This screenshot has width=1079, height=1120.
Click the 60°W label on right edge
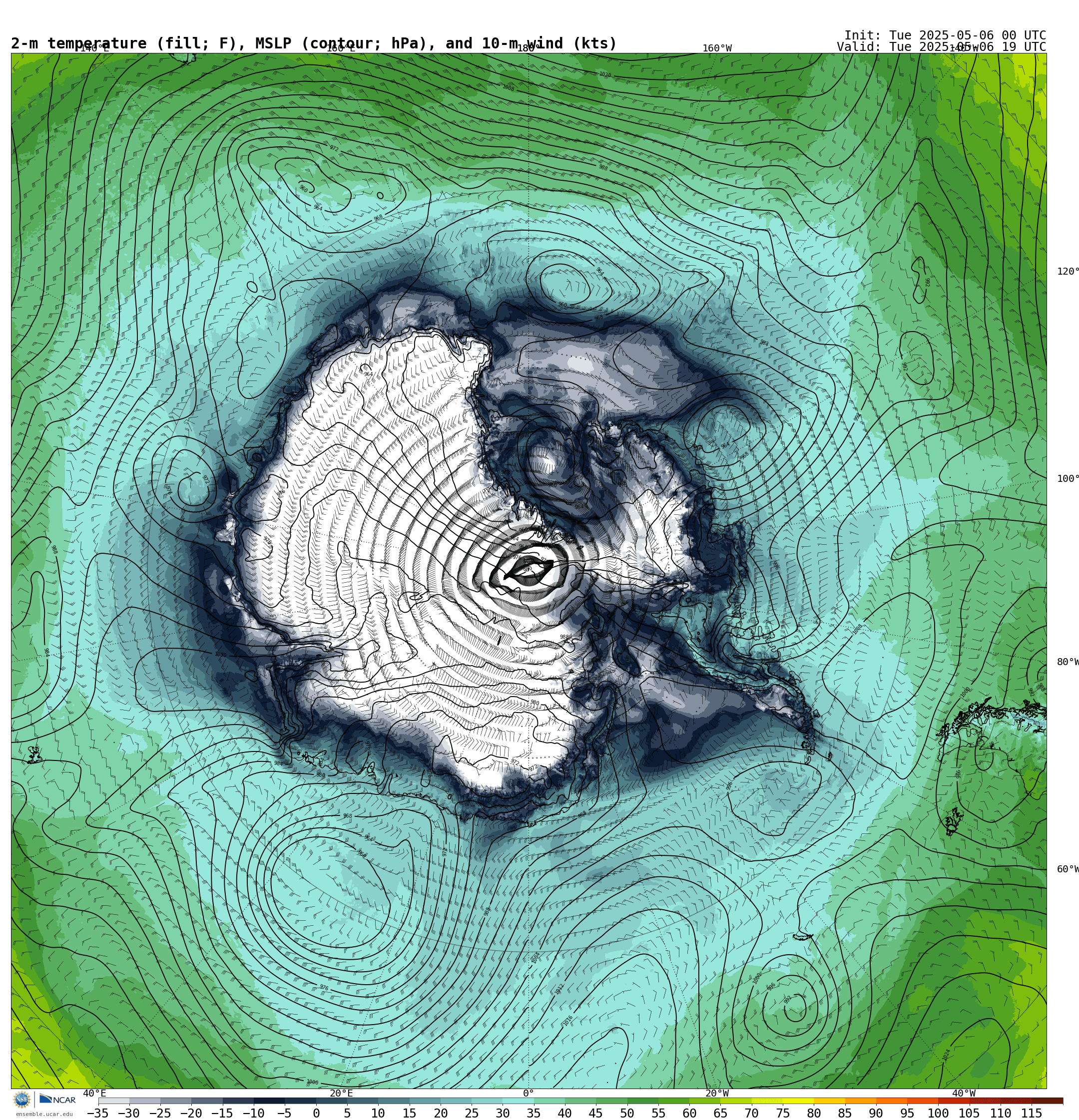(1068, 869)
